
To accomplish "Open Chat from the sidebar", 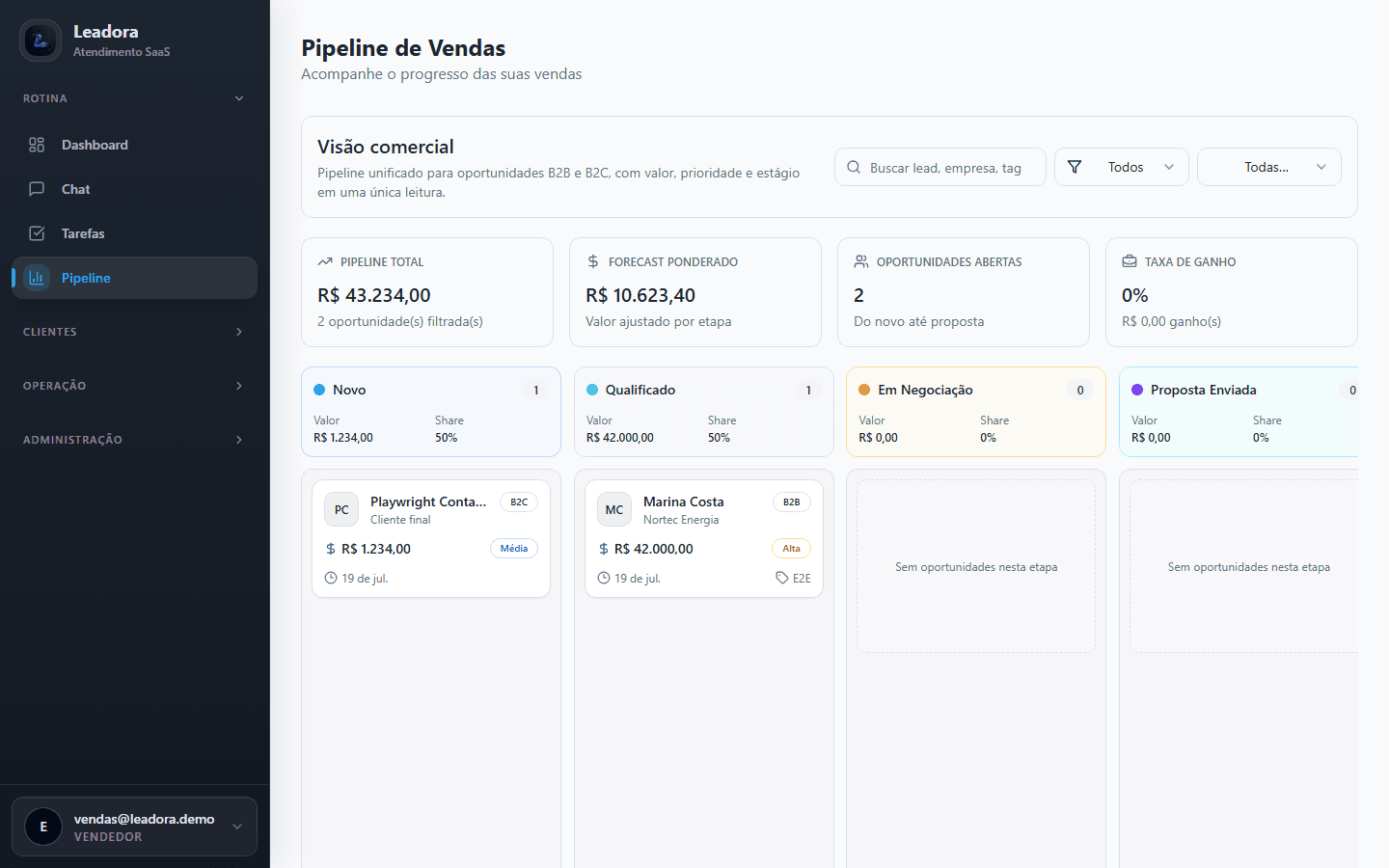I will (x=135, y=189).
